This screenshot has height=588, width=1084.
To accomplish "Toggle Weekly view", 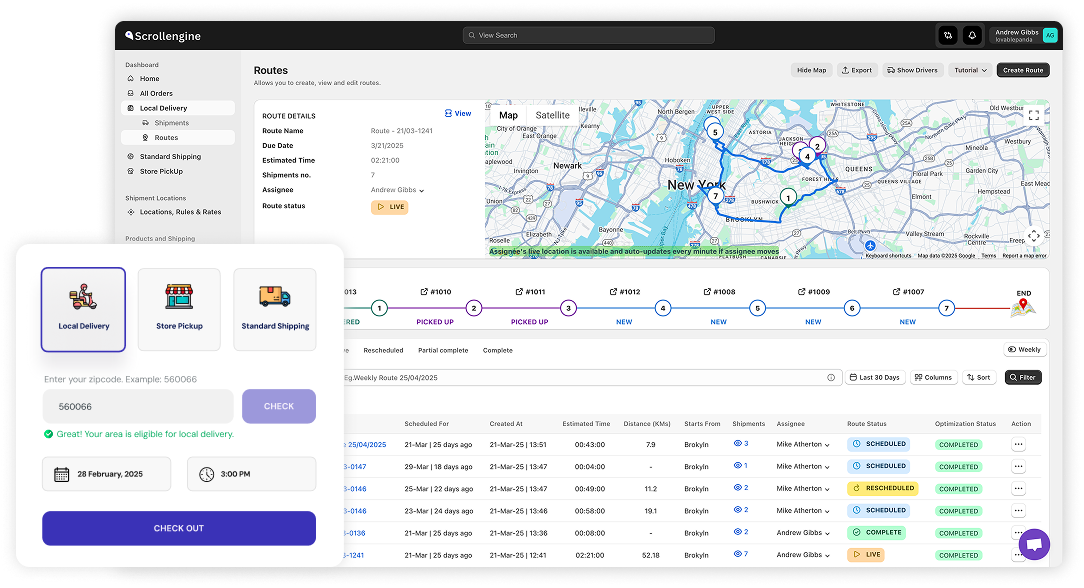I will pyautogui.click(x=1025, y=350).
